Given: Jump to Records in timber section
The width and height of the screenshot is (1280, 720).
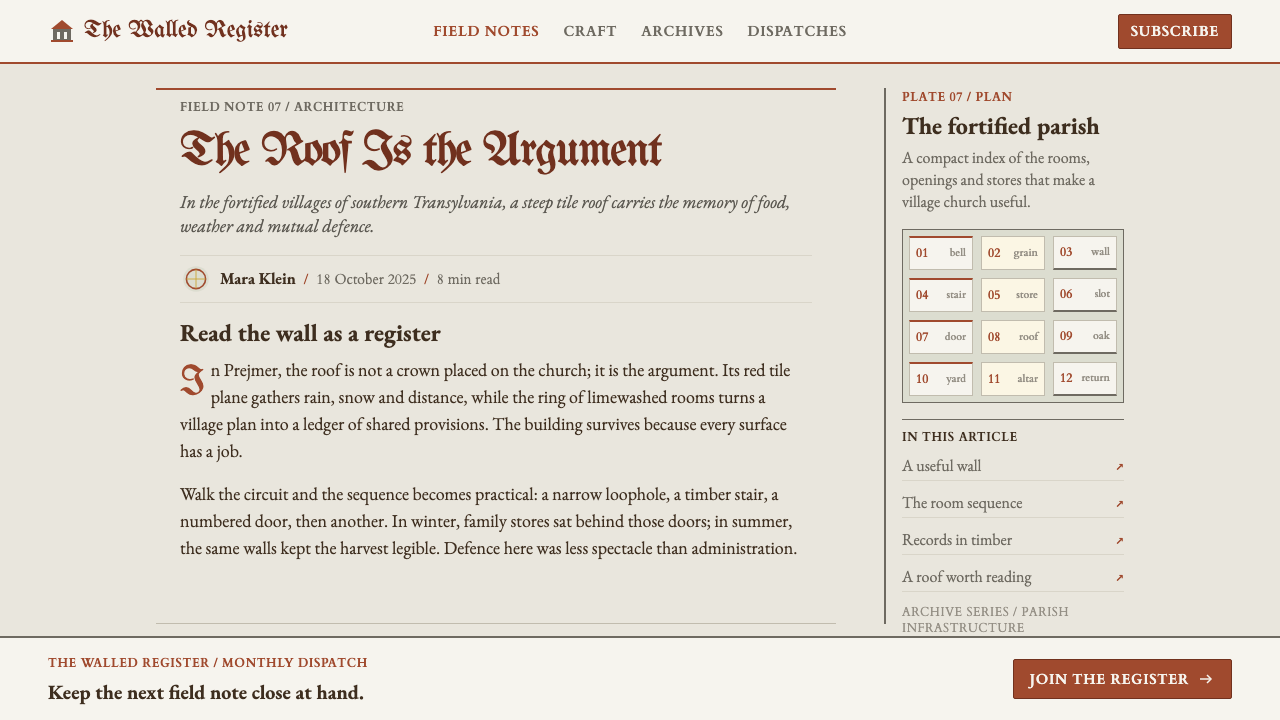Looking at the screenshot, I should pyautogui.click(x=1013, y=540).
